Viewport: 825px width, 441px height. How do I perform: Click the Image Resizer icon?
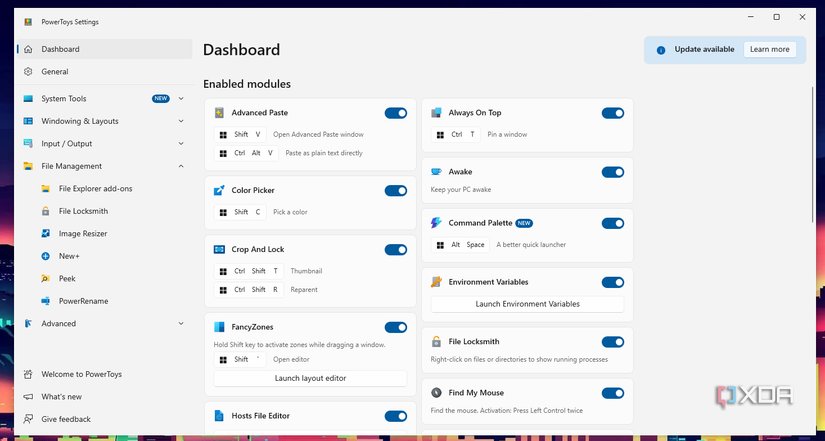coord(46,233)
